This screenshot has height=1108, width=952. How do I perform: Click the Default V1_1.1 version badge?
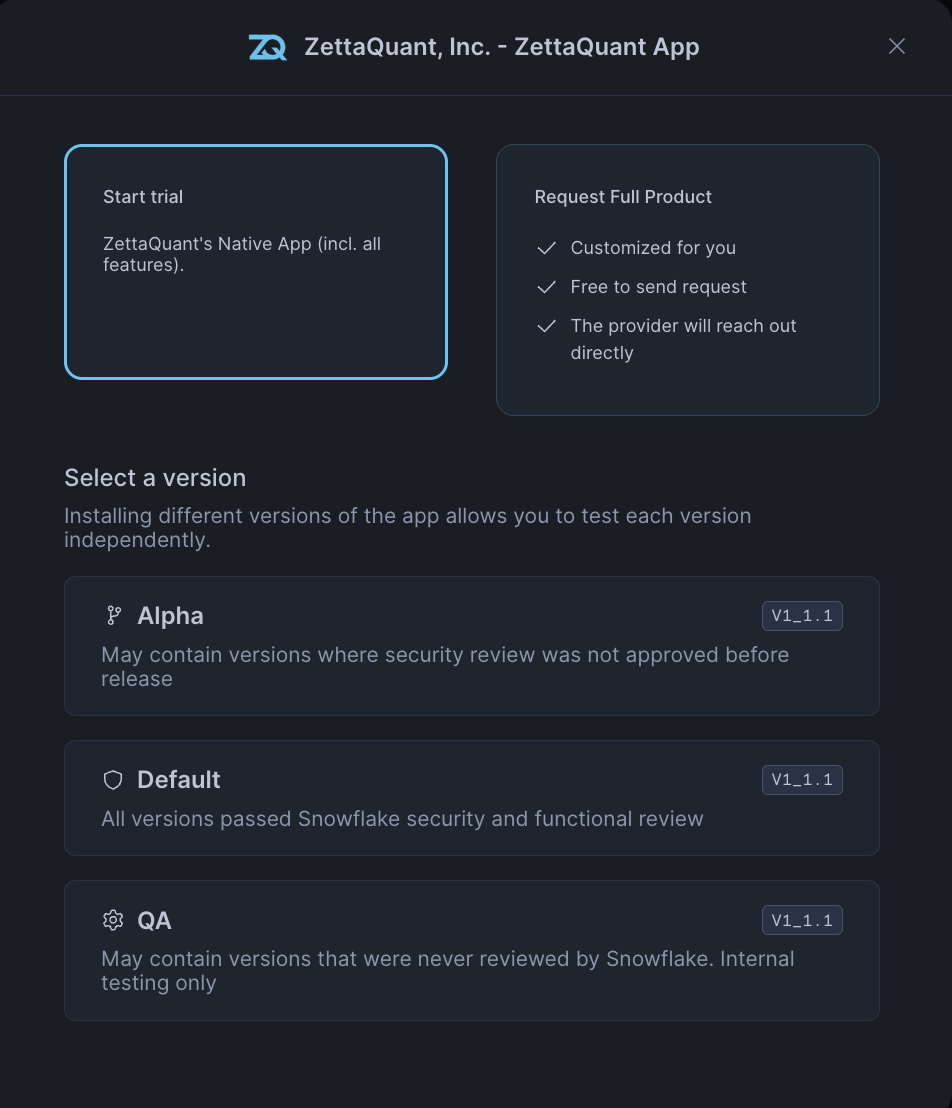pyautogui.click(x=802, y=780)
